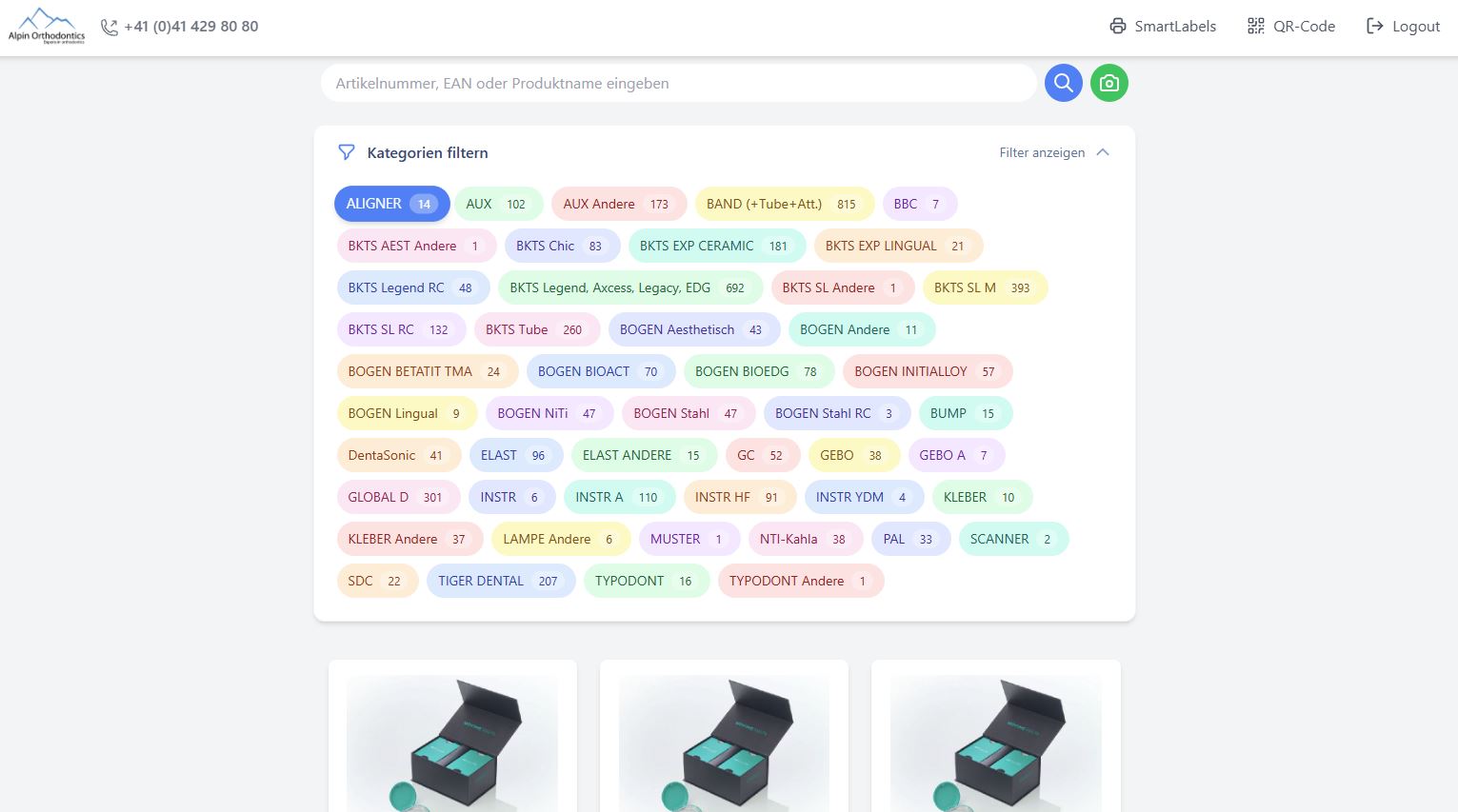Call the +41 (0)41 429 80 80 link
Image resolution: width=1458 pixels, height=812 pixels.
tap(190, 26)
